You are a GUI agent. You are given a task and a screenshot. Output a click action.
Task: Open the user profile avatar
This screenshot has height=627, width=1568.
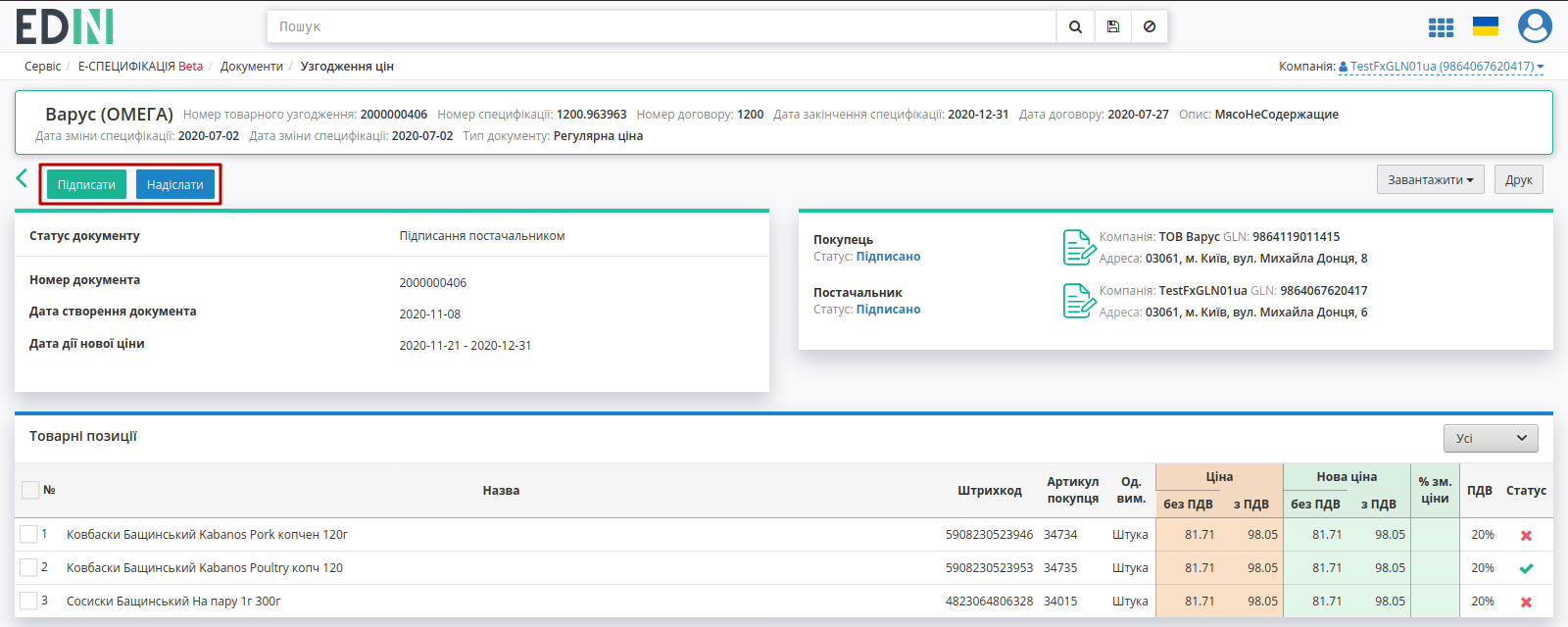point(1535,26)
